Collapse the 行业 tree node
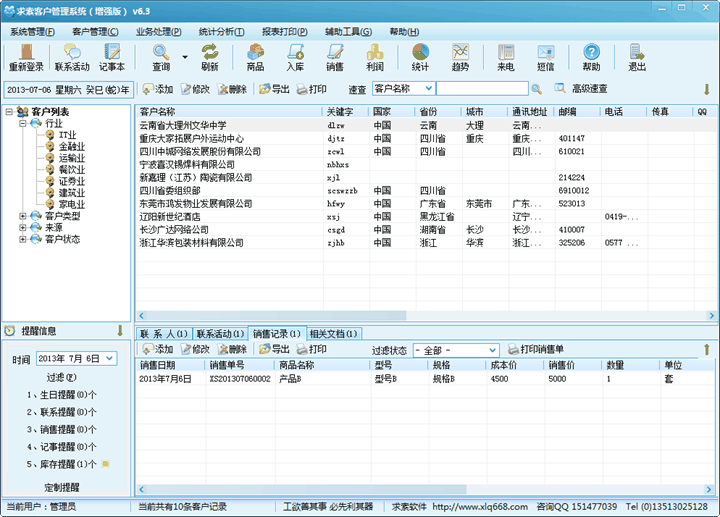 [x=23, y=123]
